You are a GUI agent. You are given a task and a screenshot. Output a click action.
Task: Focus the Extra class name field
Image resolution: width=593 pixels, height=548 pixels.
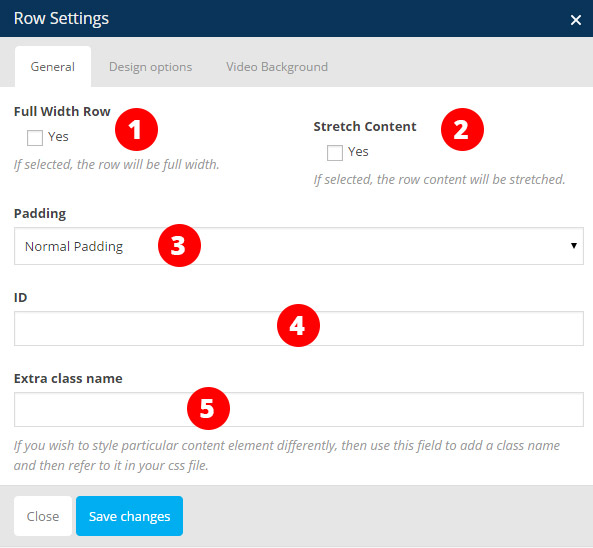(299, 410)
